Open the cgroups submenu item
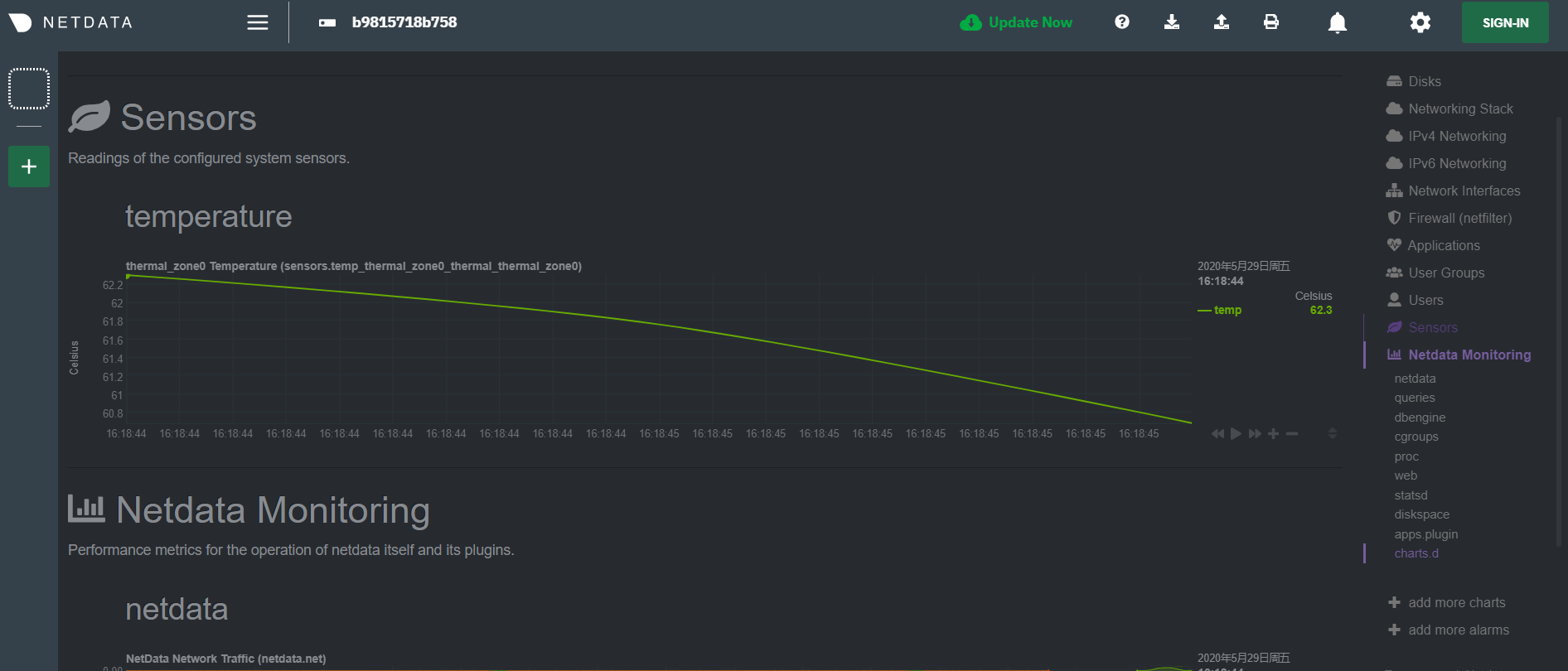This screenshot has width=1568, height=671. coord(1416,437)
